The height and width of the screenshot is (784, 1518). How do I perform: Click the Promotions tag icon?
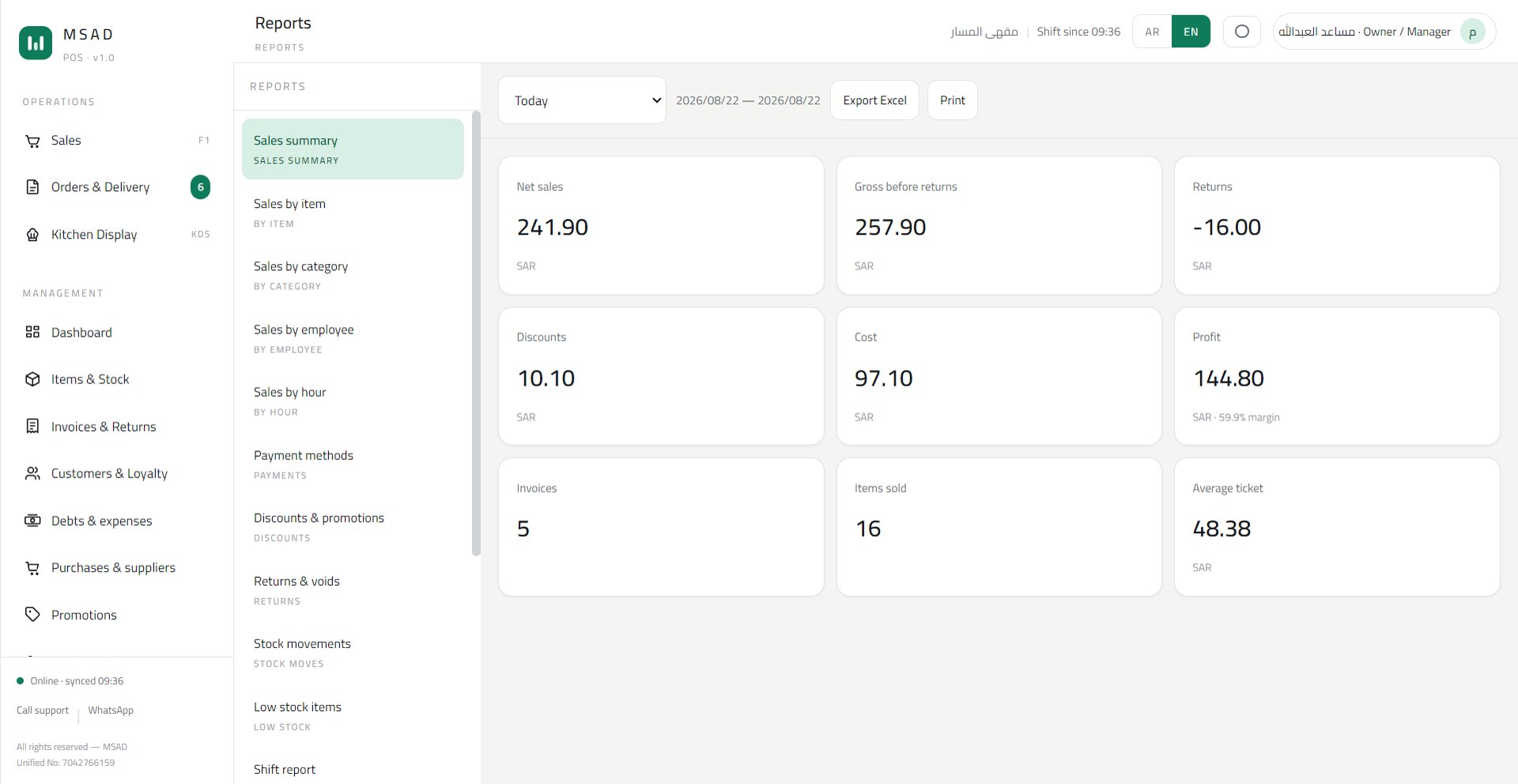(32, 614)
